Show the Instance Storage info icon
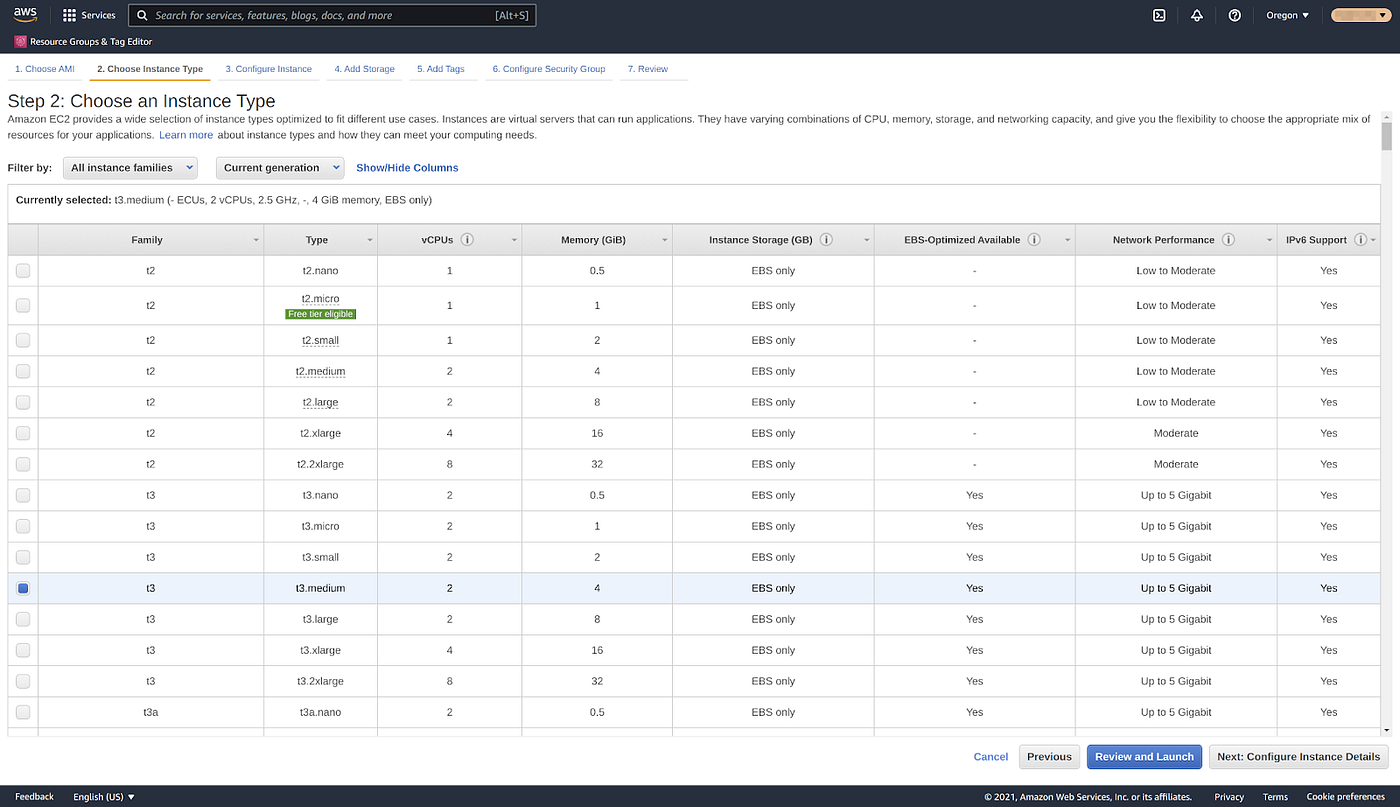The image size is (1400, 807). coord(827,240)
